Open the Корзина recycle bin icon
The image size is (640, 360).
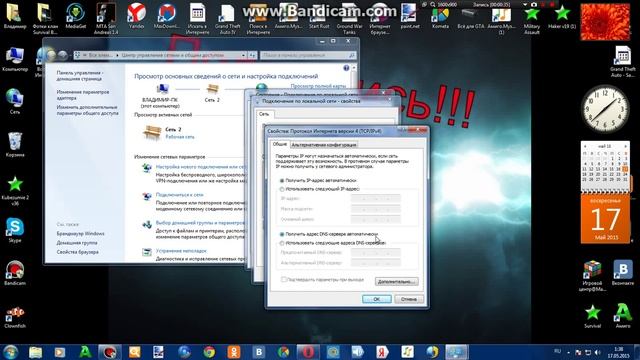point(15,144)
